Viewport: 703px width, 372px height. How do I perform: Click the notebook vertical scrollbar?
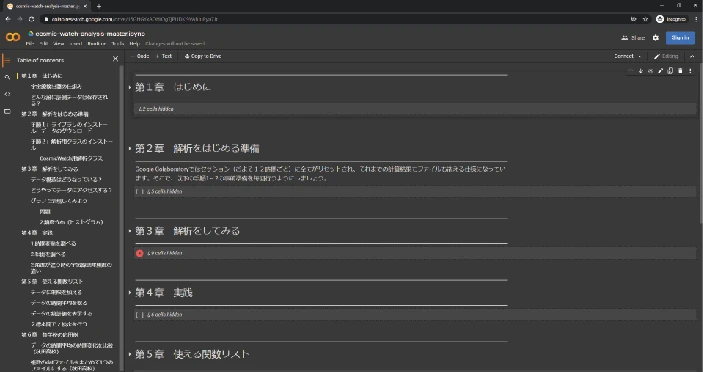point(701,143)
